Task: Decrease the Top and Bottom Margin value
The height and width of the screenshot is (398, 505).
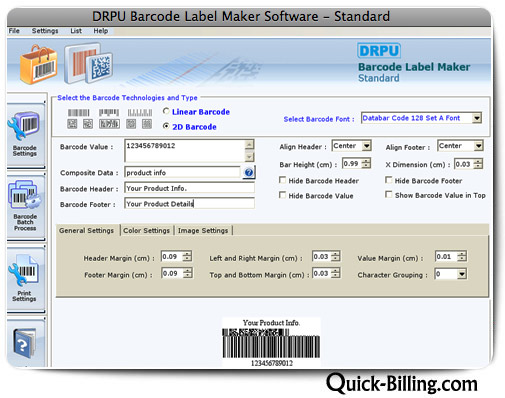Action: point(336,275)
